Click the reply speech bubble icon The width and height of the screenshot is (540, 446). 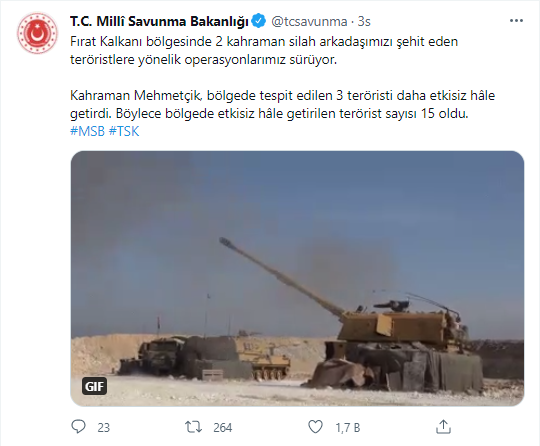point(79,427)
